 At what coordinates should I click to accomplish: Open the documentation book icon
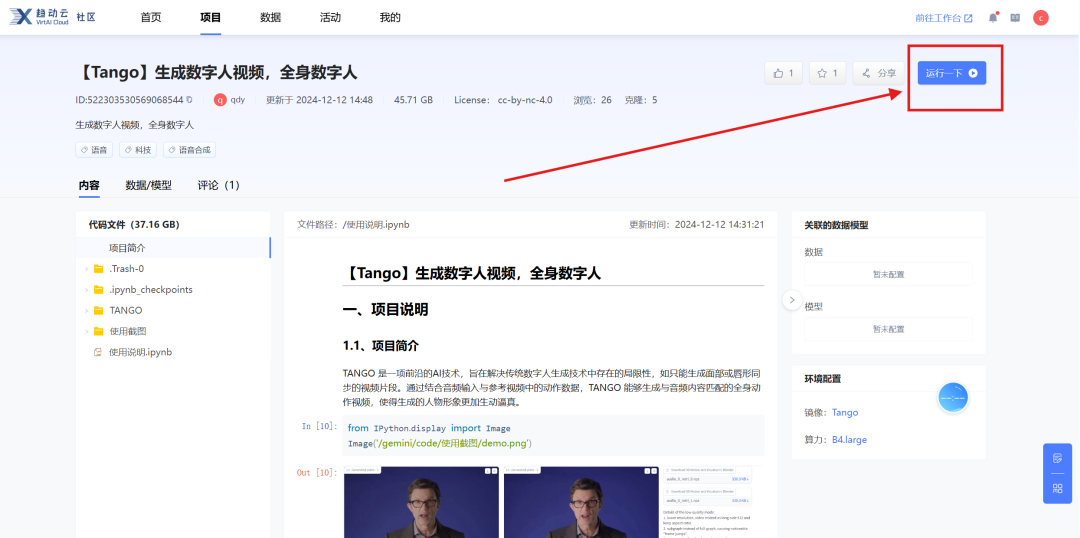[1015, 18]
